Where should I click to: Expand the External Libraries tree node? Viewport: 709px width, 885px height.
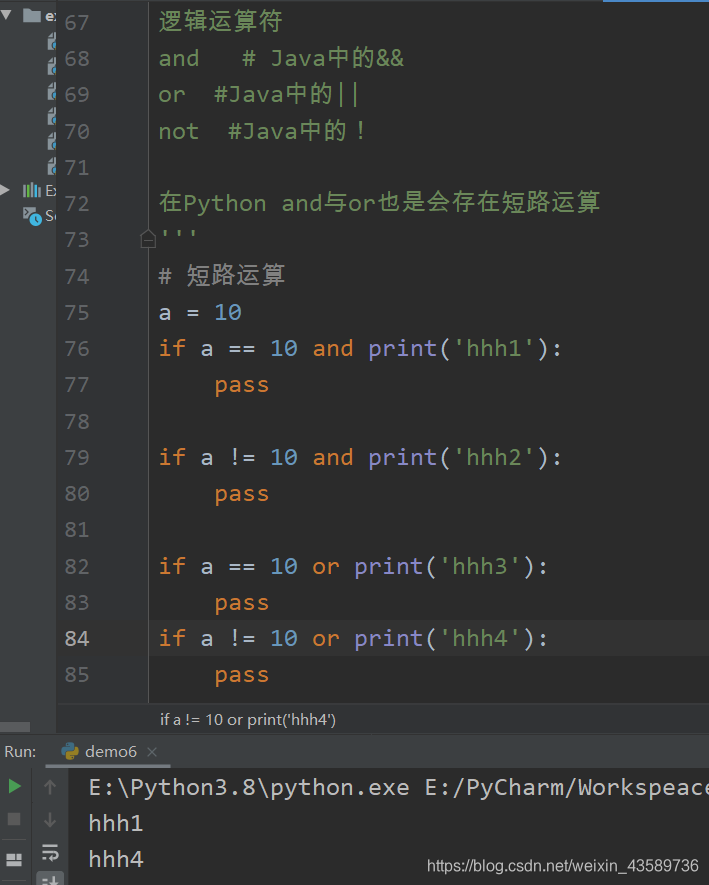5,190
